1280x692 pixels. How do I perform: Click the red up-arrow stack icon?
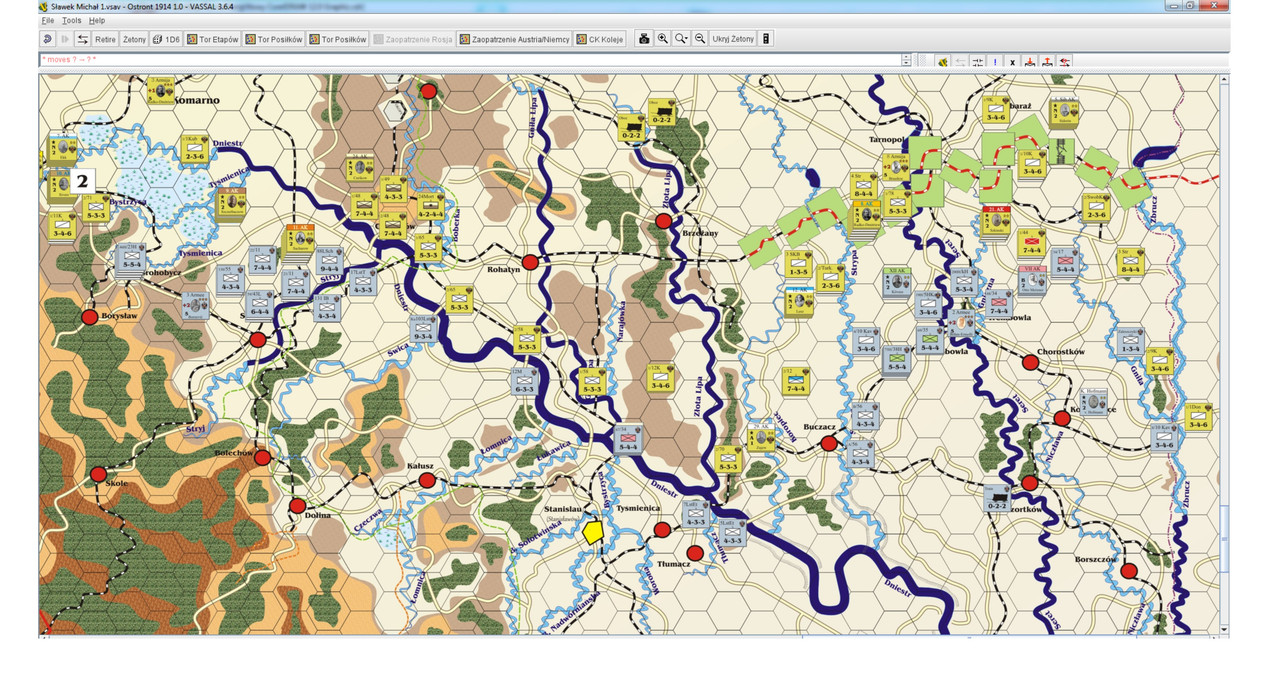pos(1047,62)
